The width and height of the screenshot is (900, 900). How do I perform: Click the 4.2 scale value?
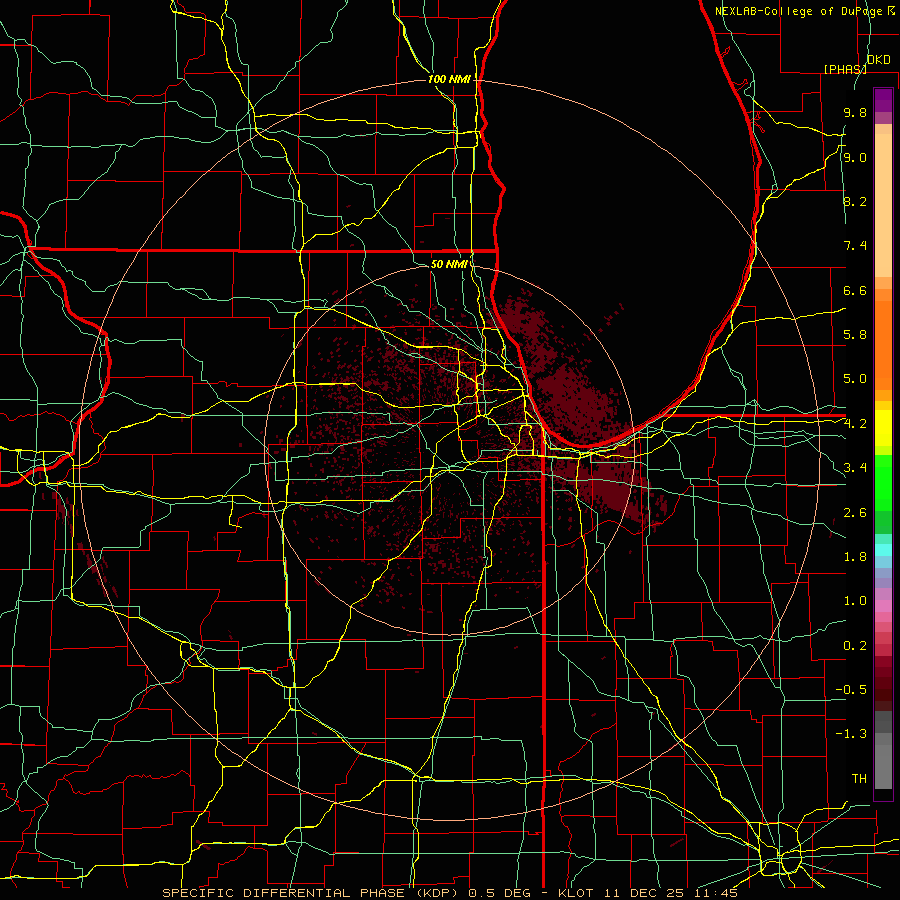855,424
